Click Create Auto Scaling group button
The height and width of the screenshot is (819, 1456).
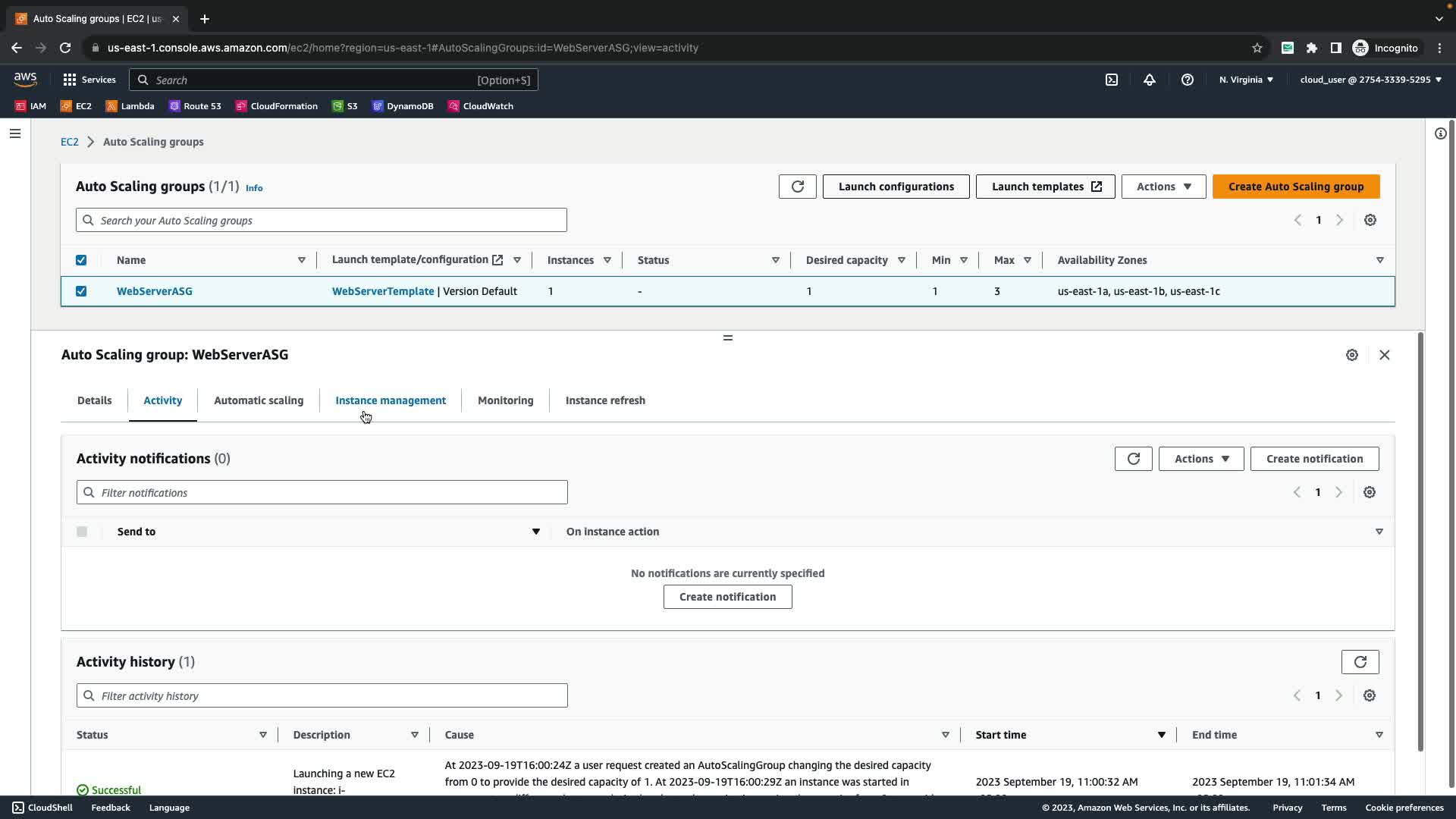click(1295, 187)
